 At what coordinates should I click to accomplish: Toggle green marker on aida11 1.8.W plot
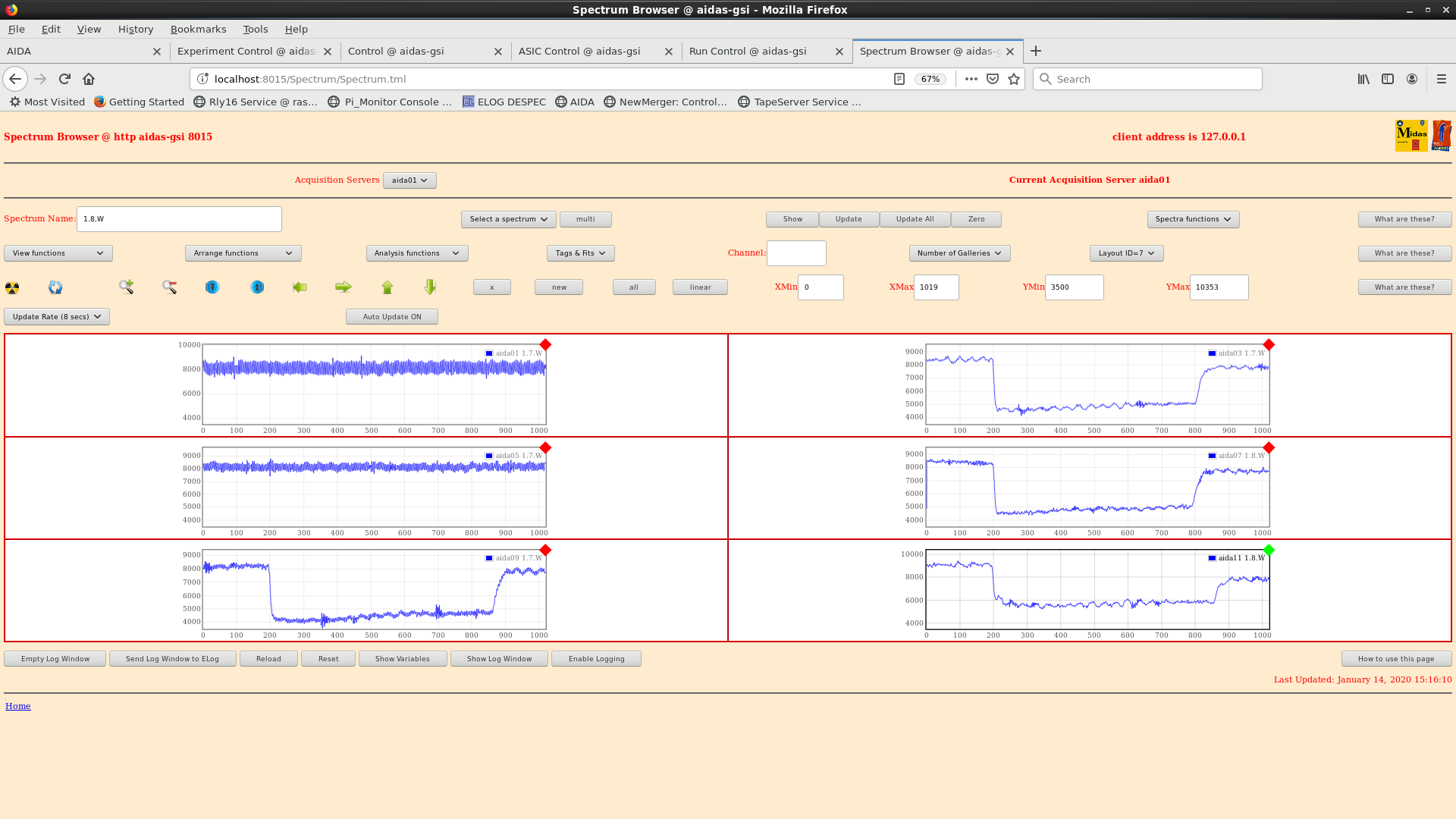coord(1269,550)
